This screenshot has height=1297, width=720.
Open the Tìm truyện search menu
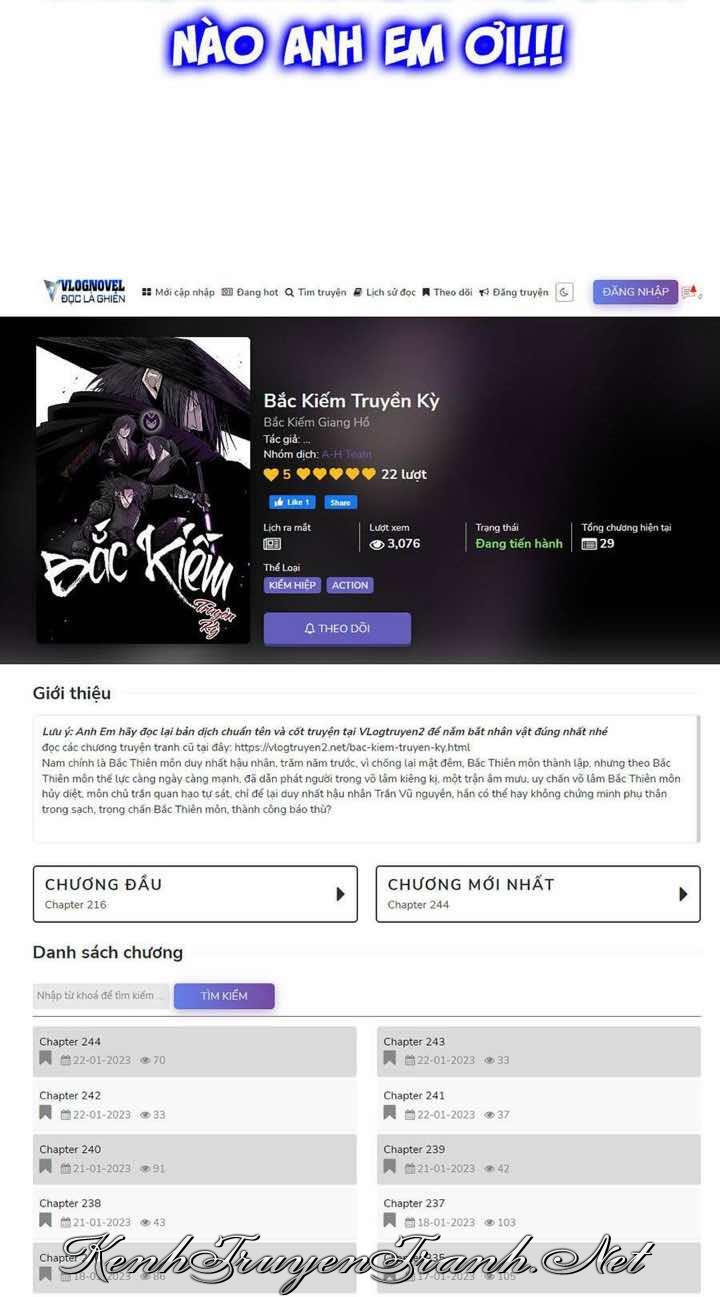316,292
